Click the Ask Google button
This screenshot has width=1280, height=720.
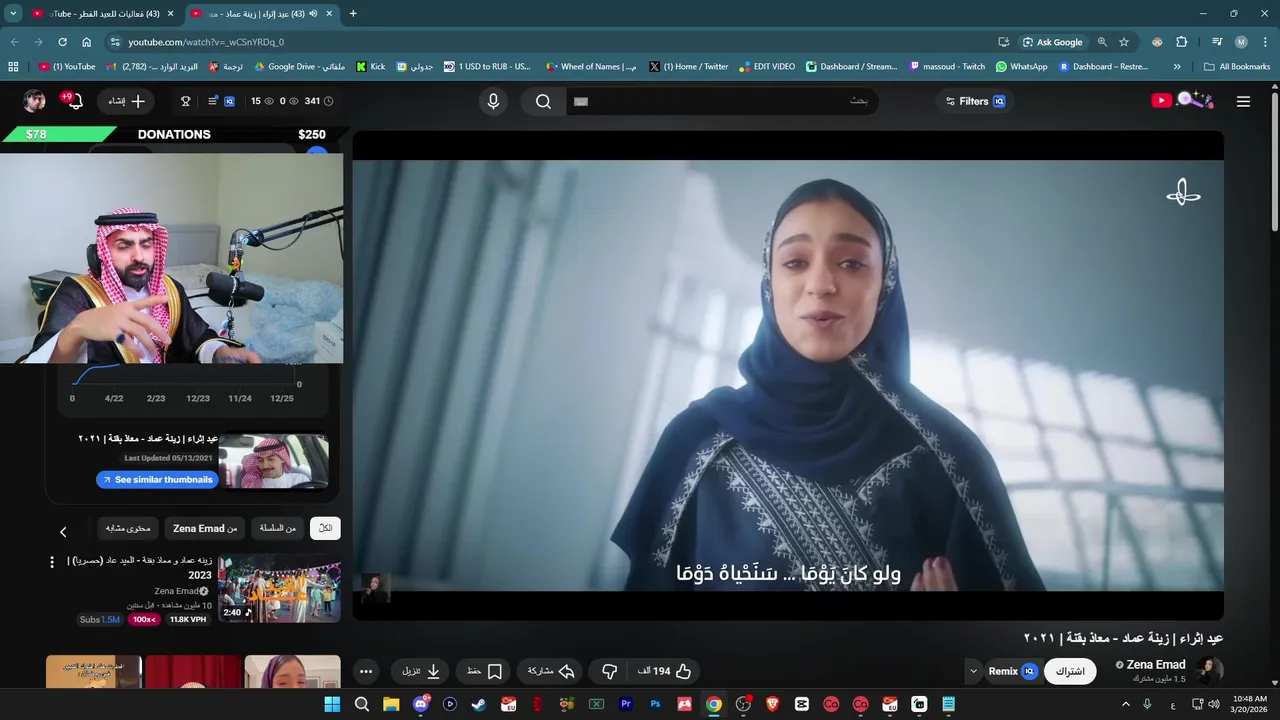[1054, 42]
